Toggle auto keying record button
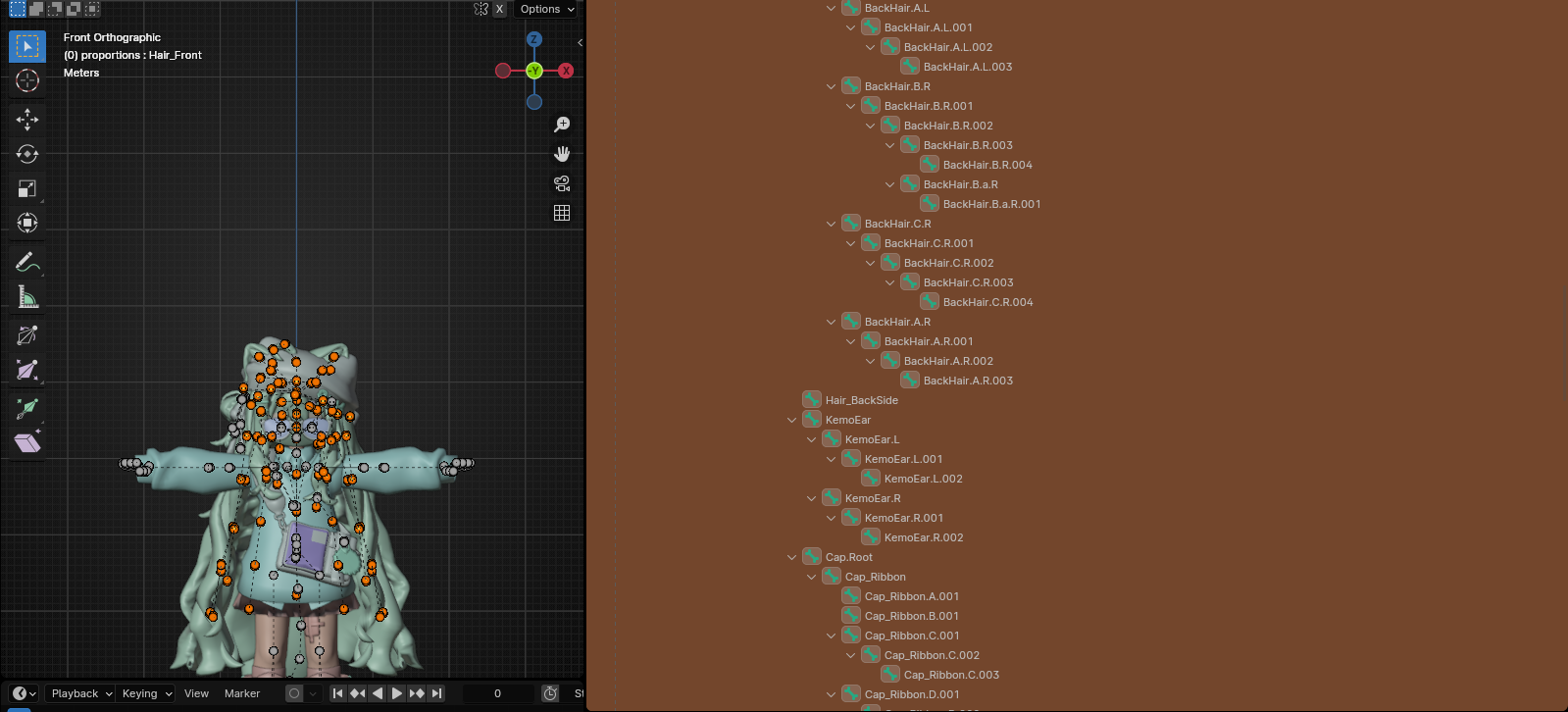This screenshot has height=712, width=1568. pos(293,693)
